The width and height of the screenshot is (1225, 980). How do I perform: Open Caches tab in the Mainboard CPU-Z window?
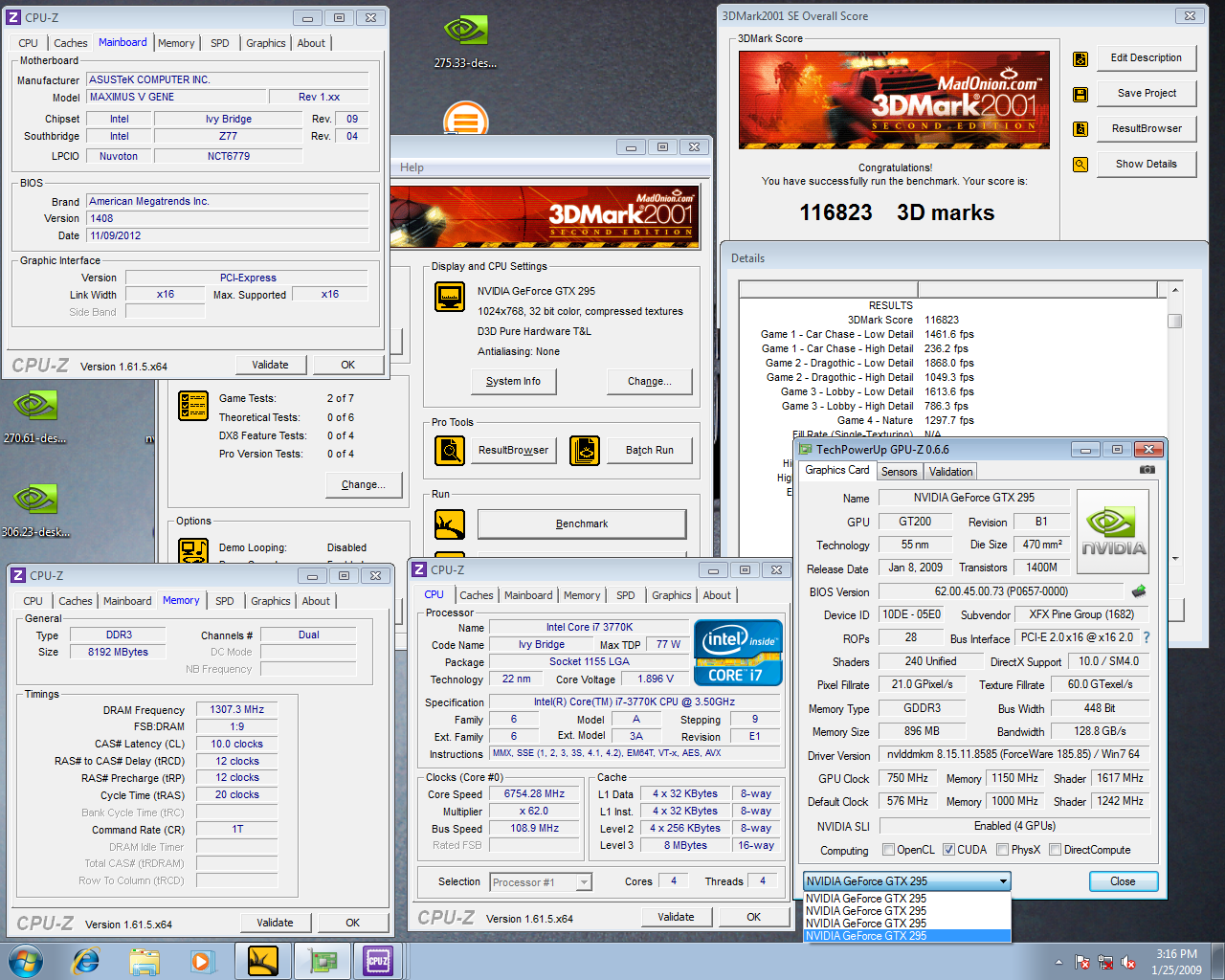coord(70,43)
